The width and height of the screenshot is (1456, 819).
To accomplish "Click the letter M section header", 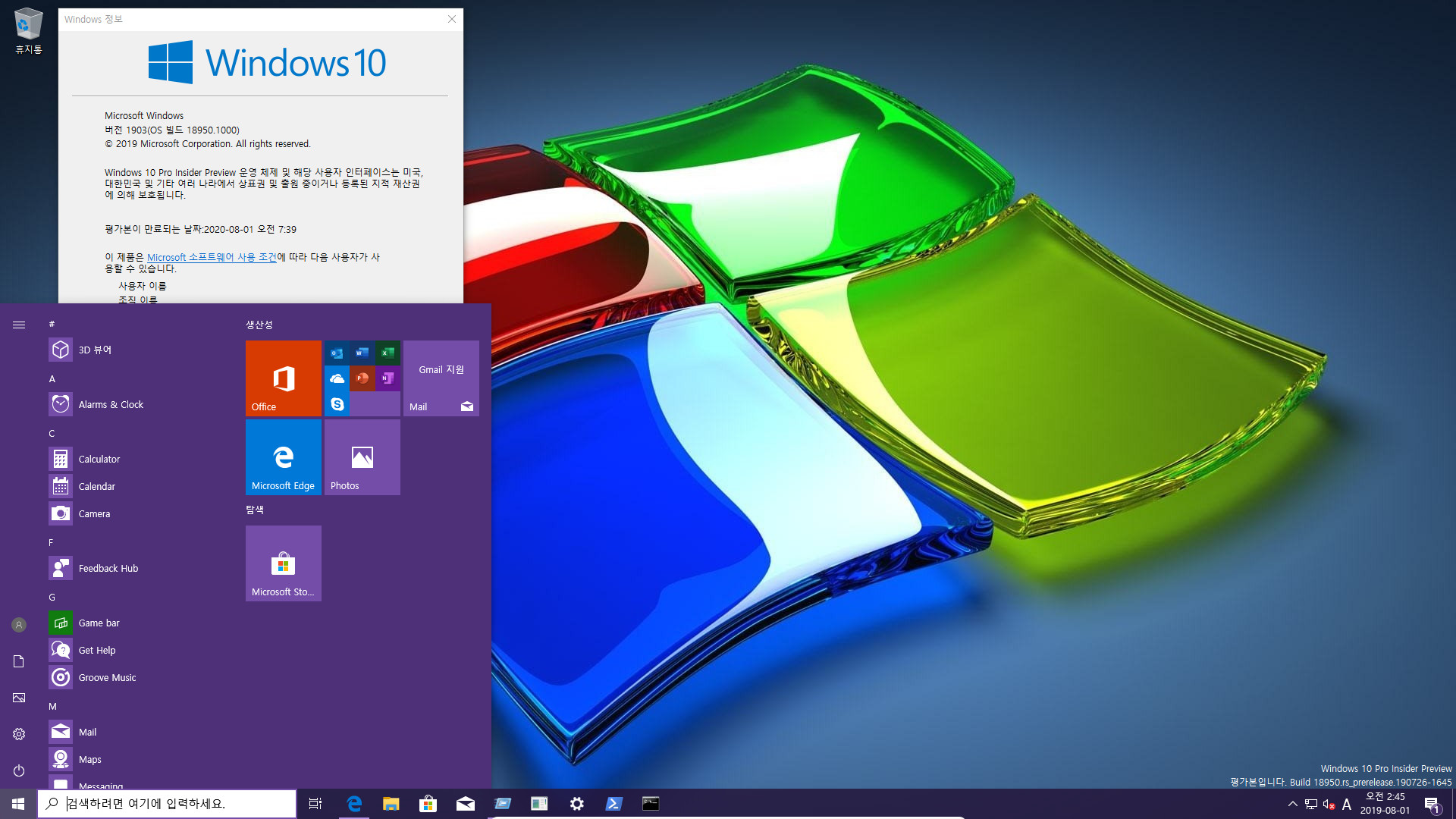I will [x=53, y=706].
